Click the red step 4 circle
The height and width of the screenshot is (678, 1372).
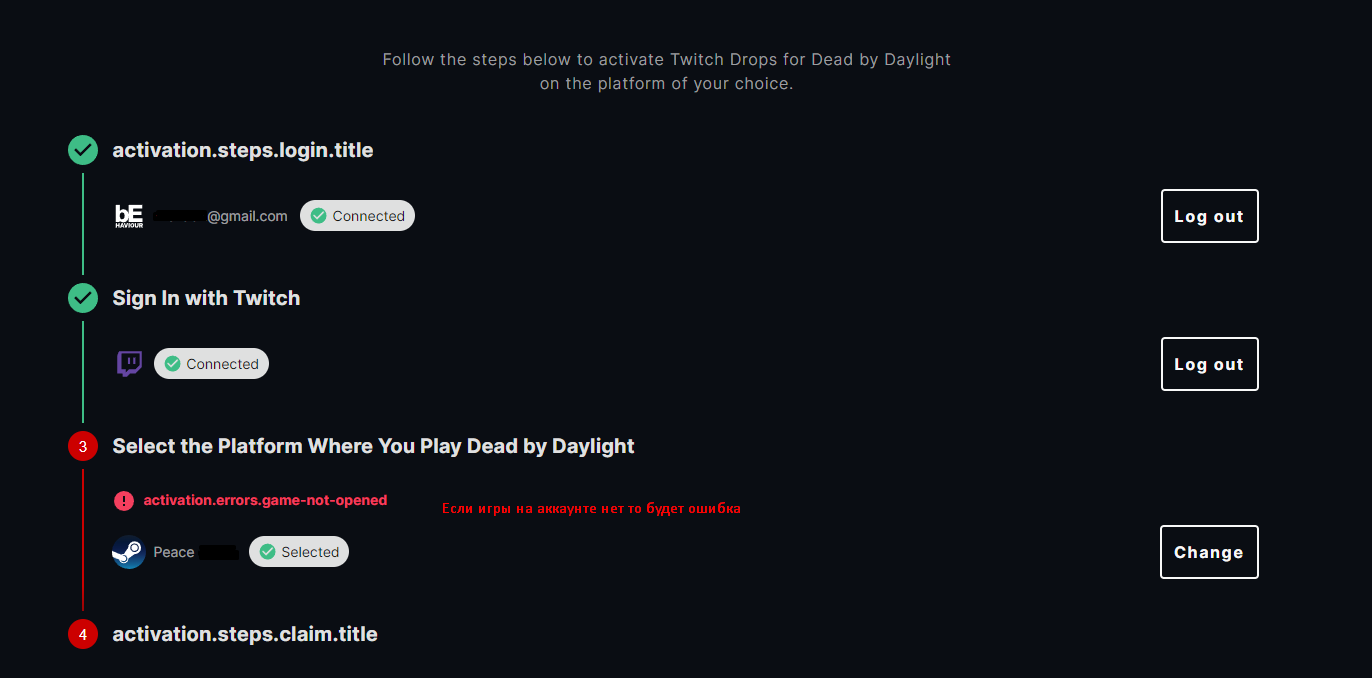(x=83, y=634)
